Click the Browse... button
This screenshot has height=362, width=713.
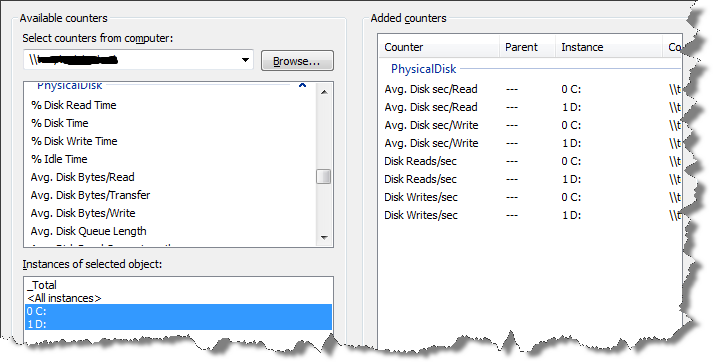point(297,61)
